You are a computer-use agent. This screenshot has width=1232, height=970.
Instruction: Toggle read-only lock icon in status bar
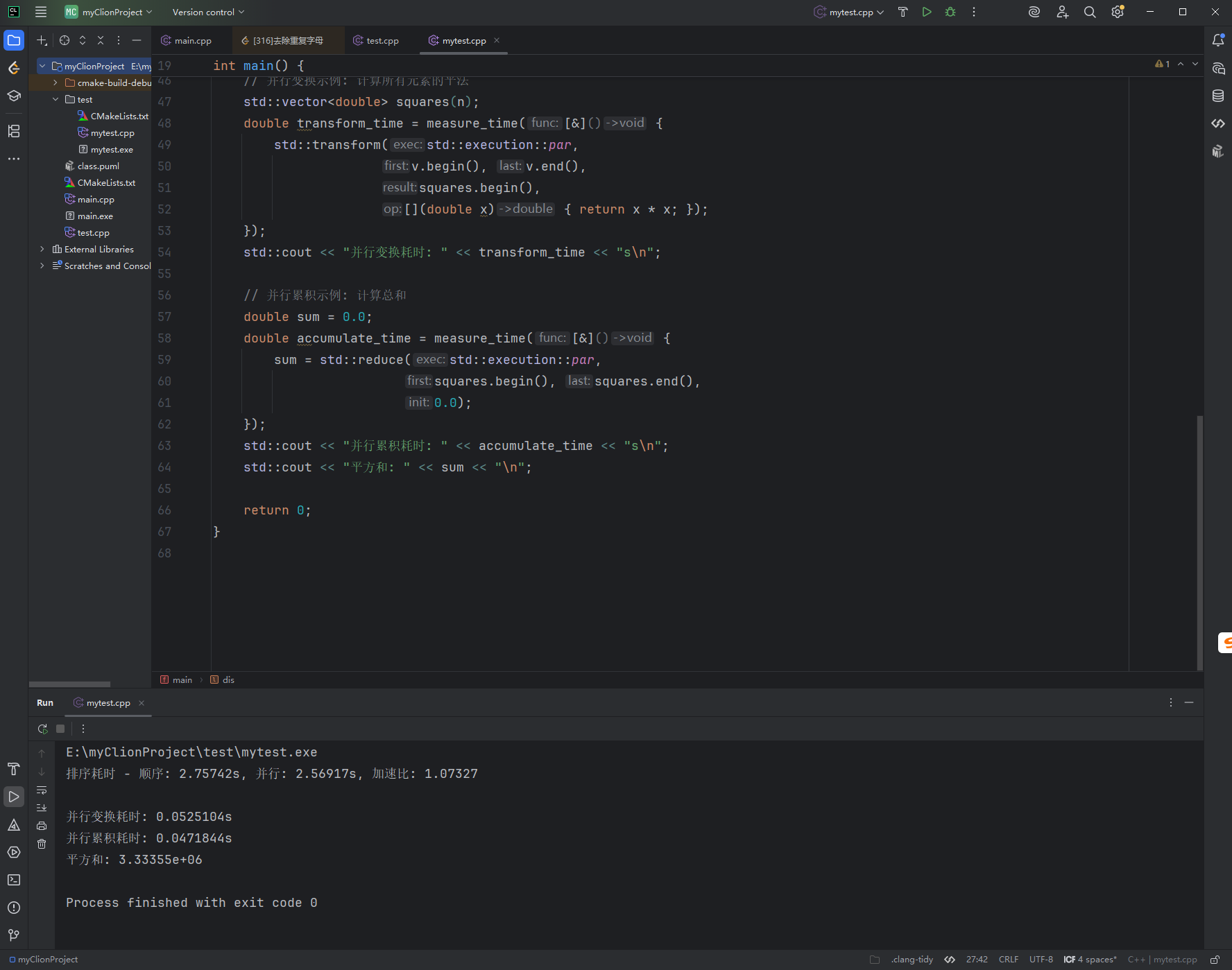(x=1215, y=960)
